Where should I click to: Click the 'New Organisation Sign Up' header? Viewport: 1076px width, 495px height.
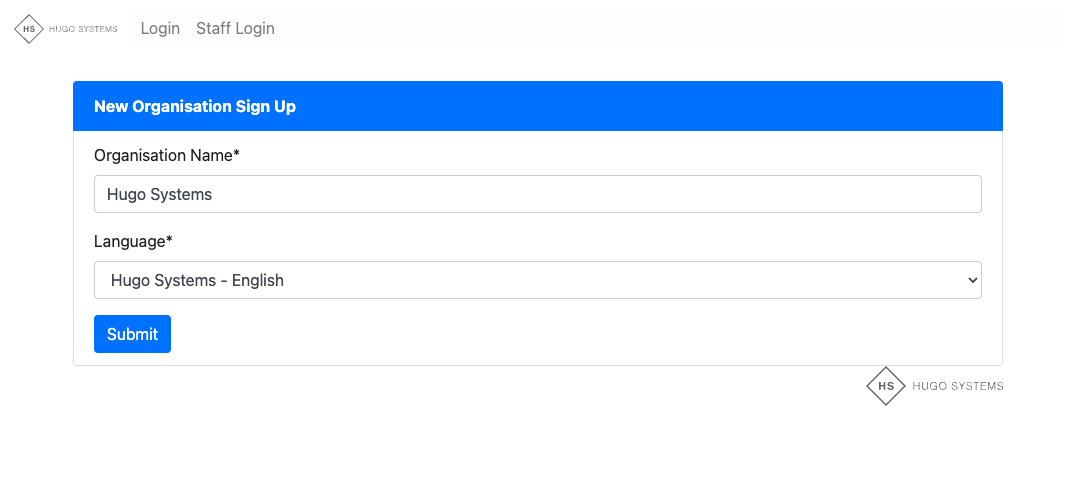coord(195,106)
